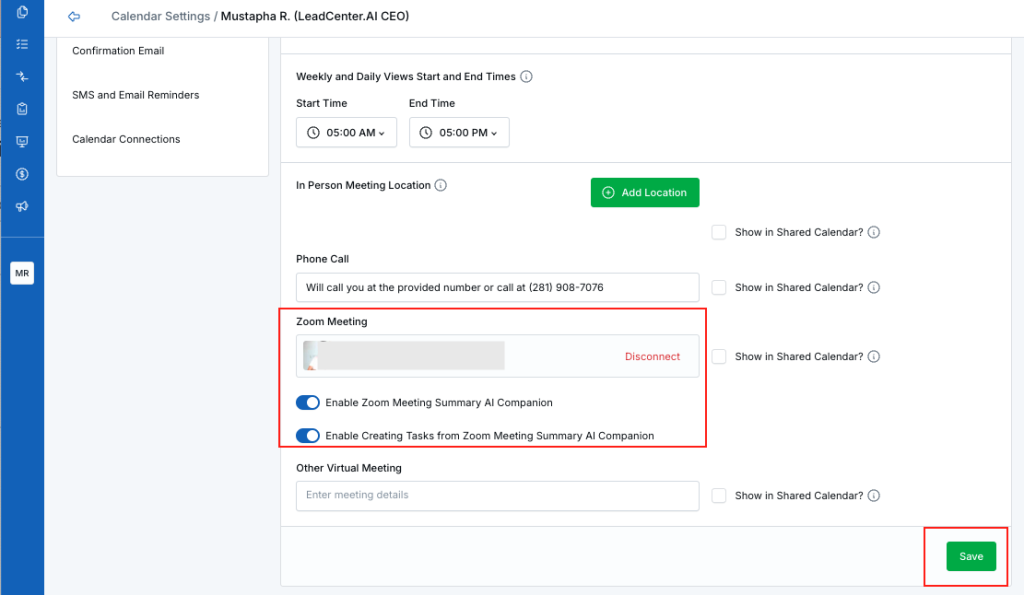
Task: Click the megaphone marketing sidebar icon
Action: (x=22, y=206)
